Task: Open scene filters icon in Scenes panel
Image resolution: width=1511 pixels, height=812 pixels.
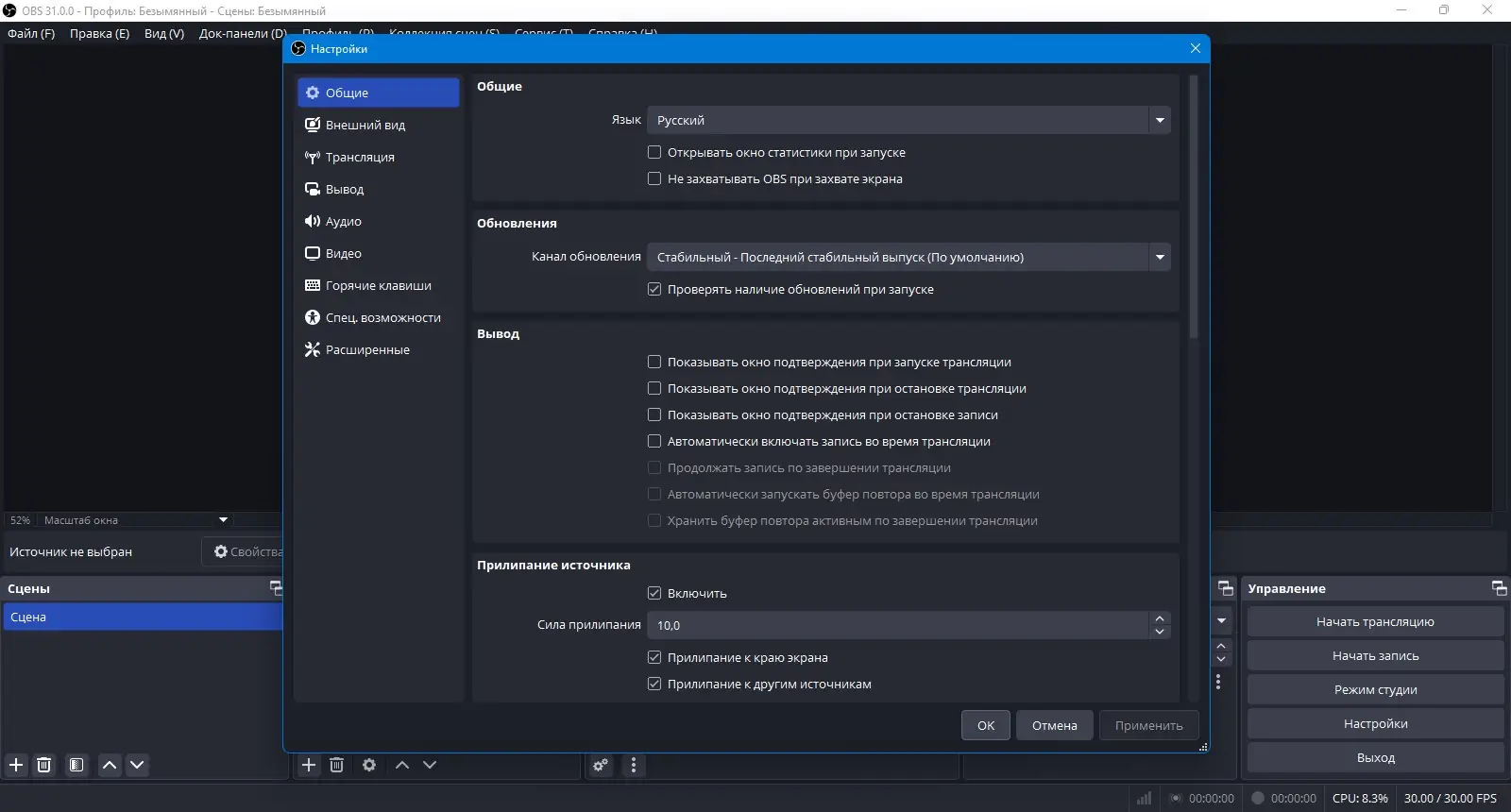Action: 76,765
